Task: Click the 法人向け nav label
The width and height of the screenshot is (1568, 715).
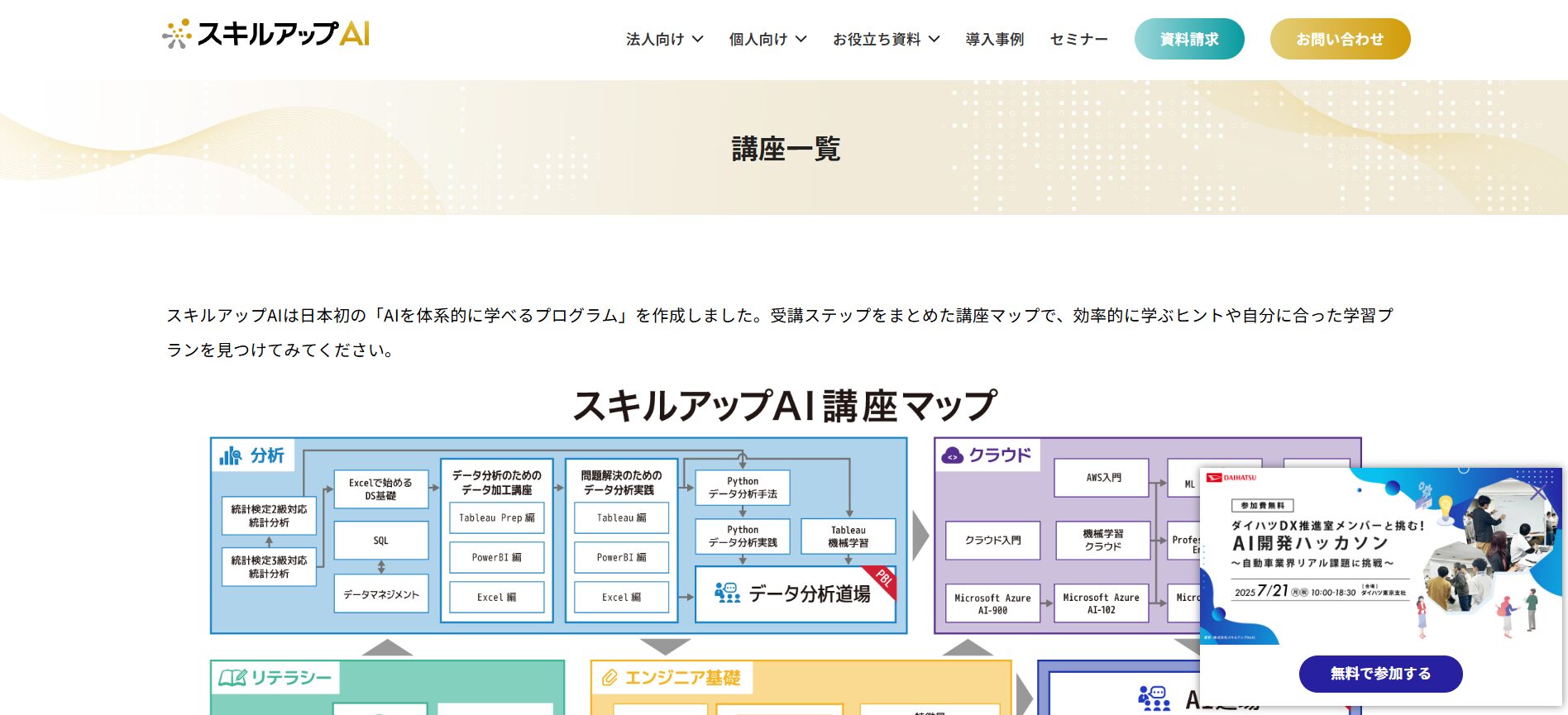Action: pos(655,39)
